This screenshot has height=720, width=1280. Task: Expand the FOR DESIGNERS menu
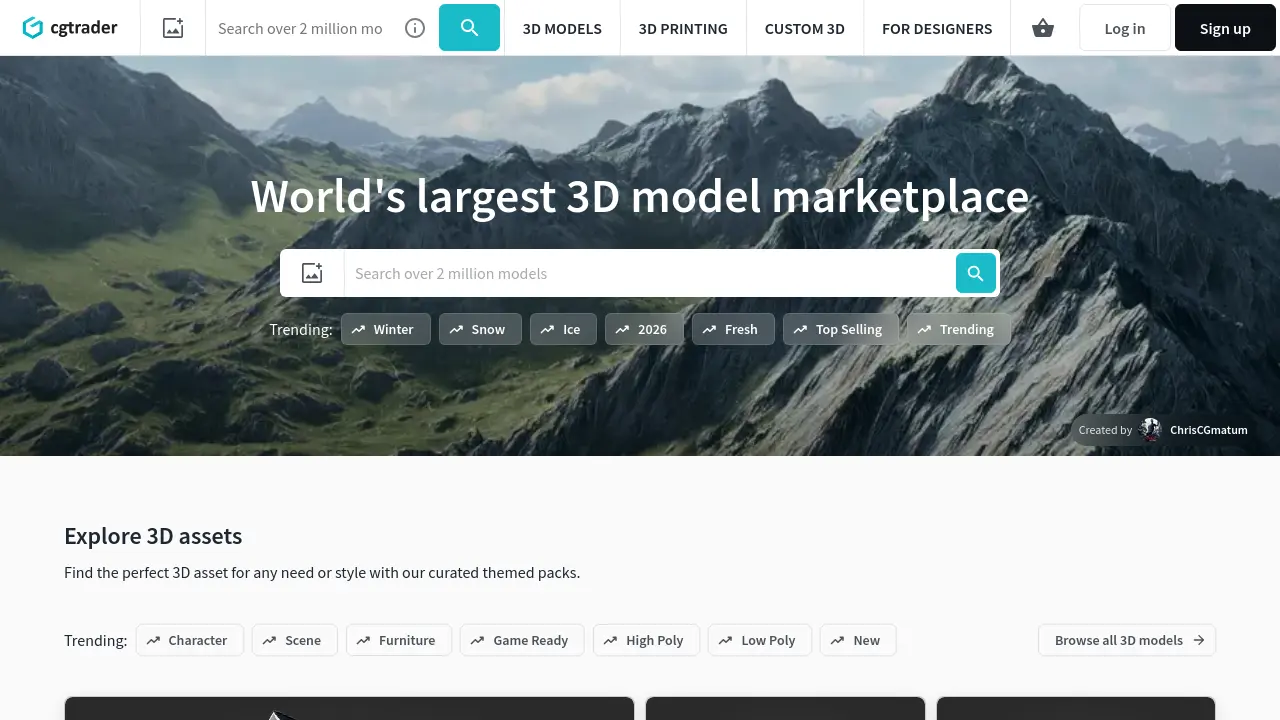(x=937, y=28)
